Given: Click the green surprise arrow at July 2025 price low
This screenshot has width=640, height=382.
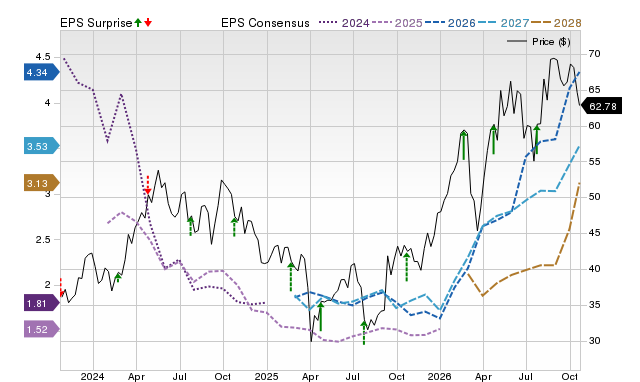Looking at the screenshot, I should (364, 333).
